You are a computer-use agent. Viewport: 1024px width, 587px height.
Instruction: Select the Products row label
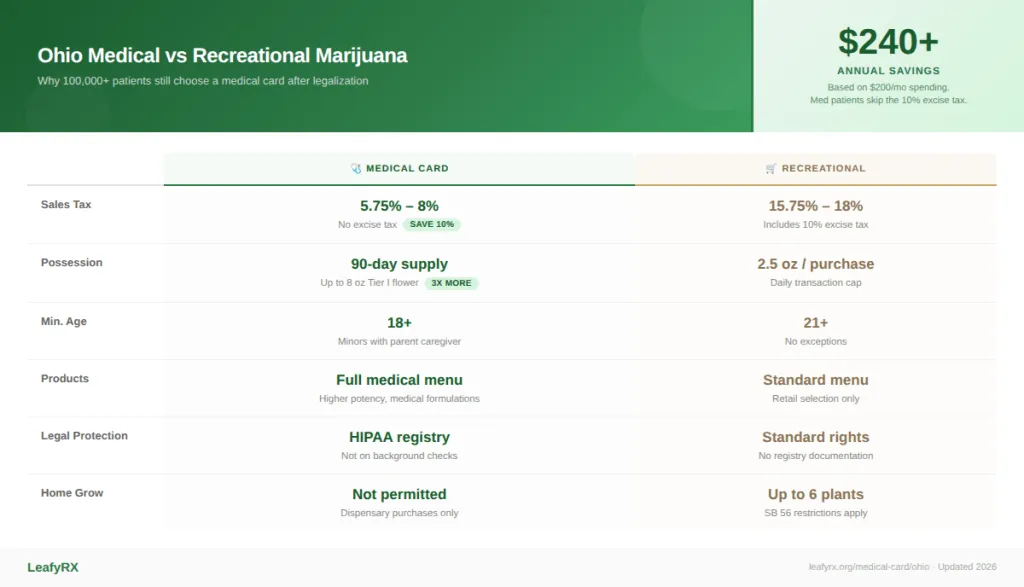pos(65,379)
